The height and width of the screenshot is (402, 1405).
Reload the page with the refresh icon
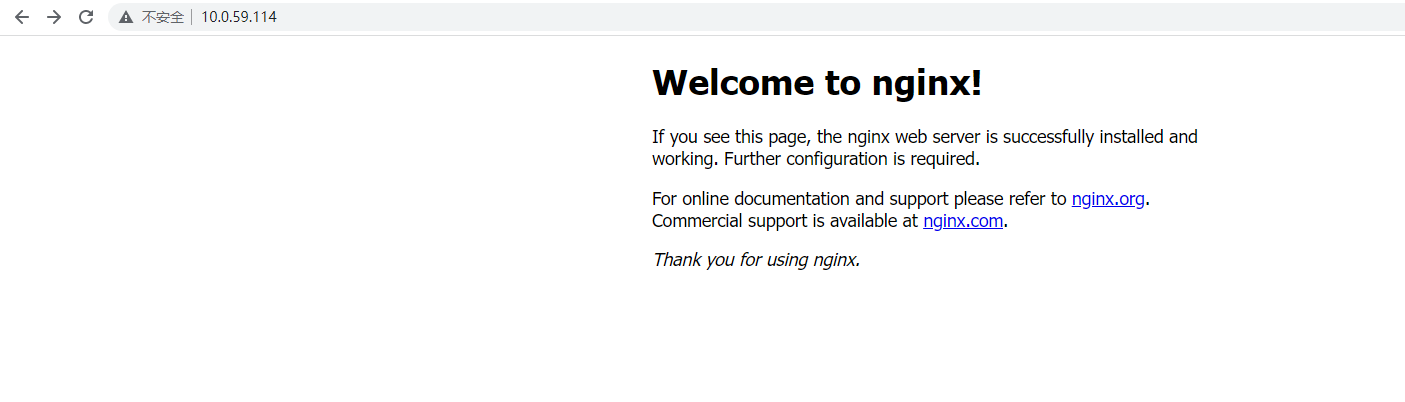point(86,17)
